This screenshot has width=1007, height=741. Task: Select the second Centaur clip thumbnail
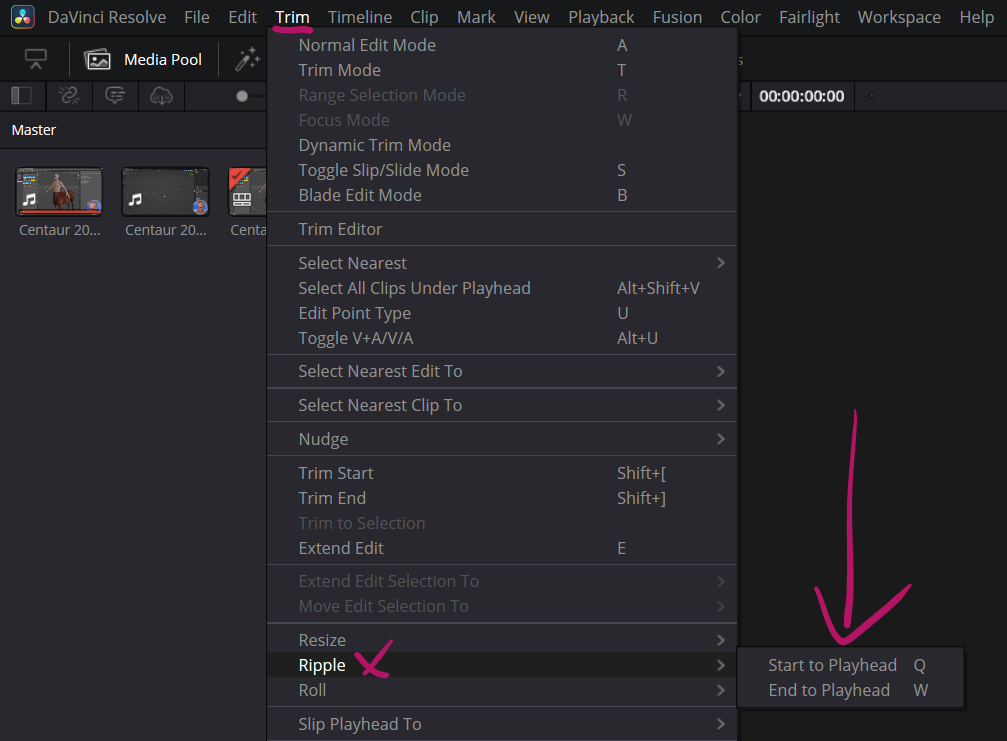[165, 192]
